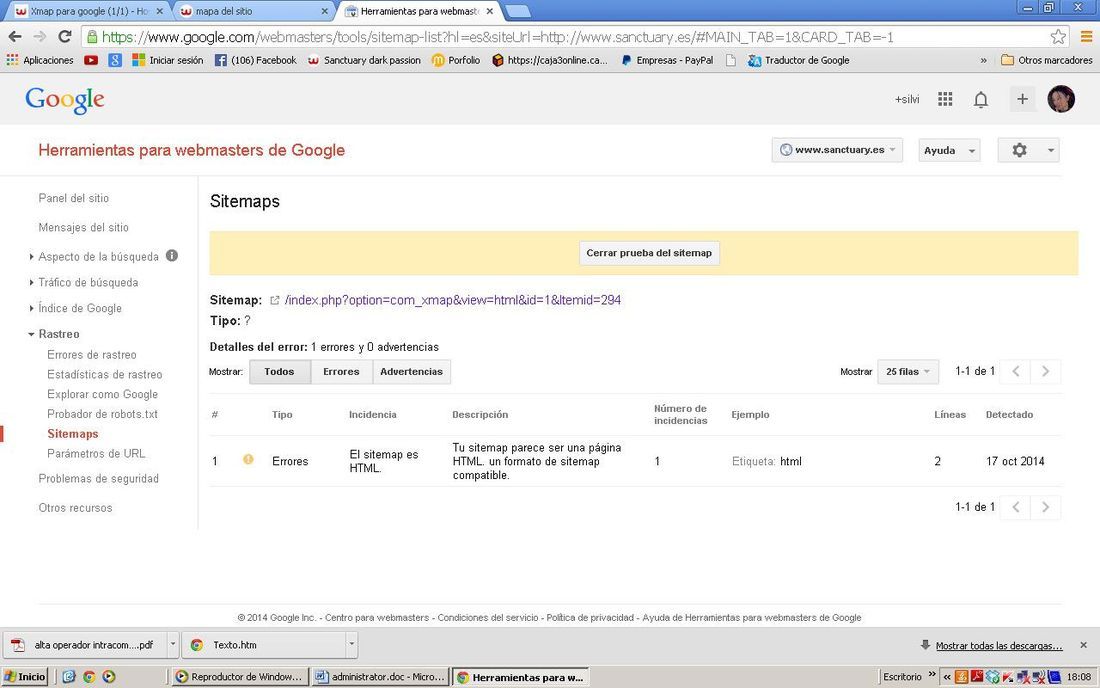This screenshot has width=1100, height=688.
Task: Click bottom pagination previous arrow
Action: tap(1016, 507)
